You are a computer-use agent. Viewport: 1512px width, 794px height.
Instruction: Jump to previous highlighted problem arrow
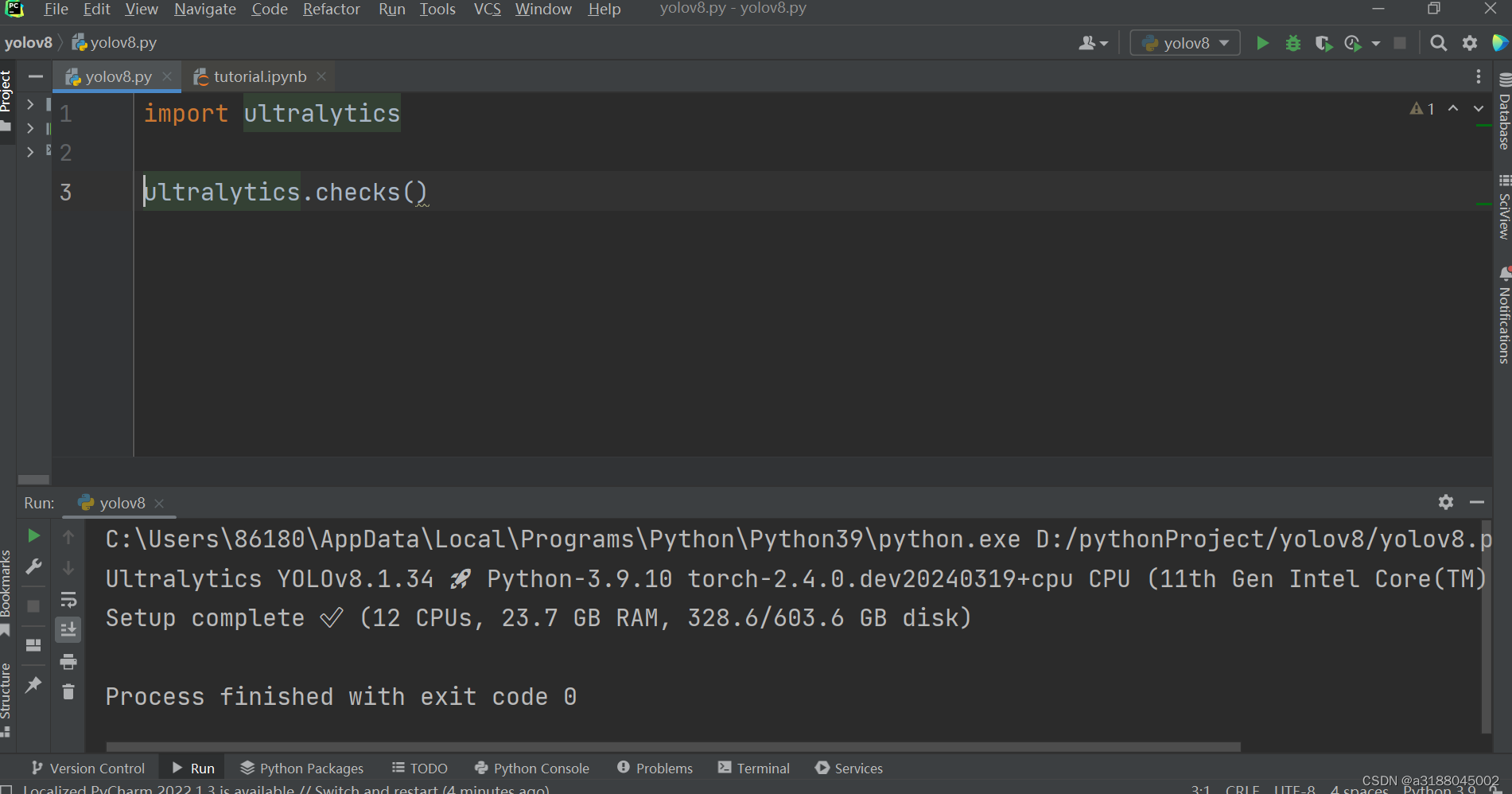[x=1453, y=108]
